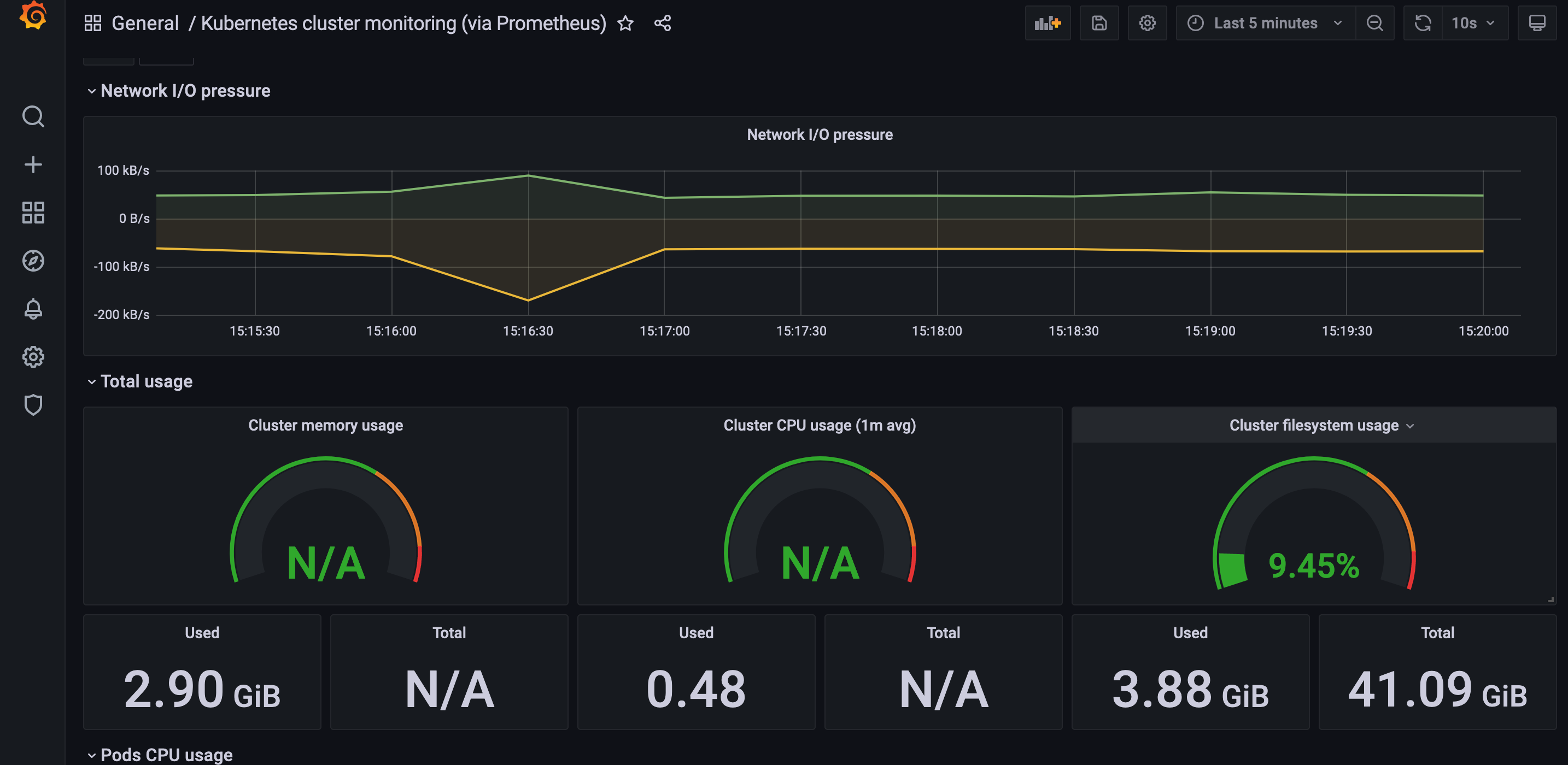The height and width of the screenshot is (765, 1568).
Task: Open the Search sidebar
Action: point(33,116)
